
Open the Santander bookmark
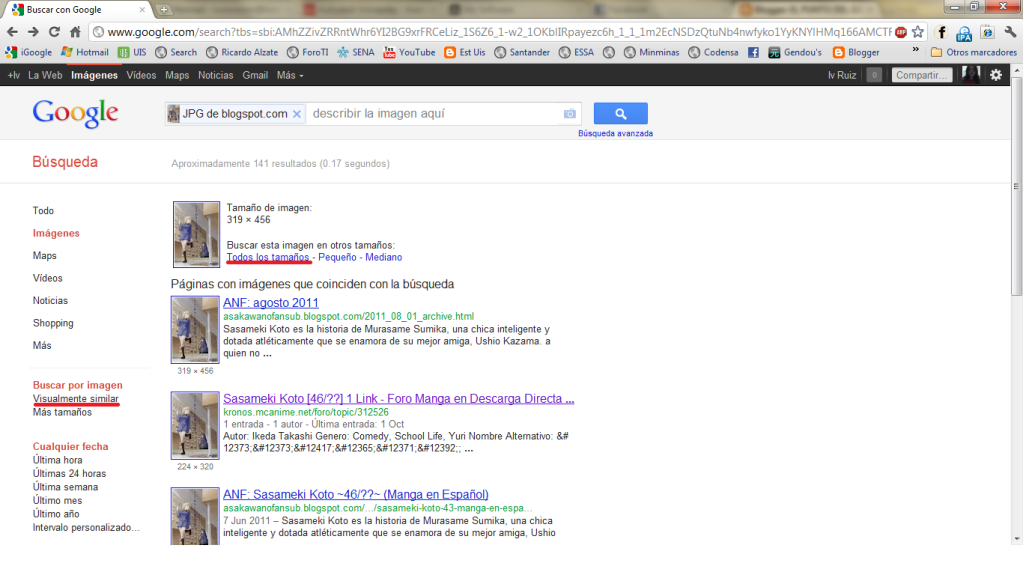point(522,52)
